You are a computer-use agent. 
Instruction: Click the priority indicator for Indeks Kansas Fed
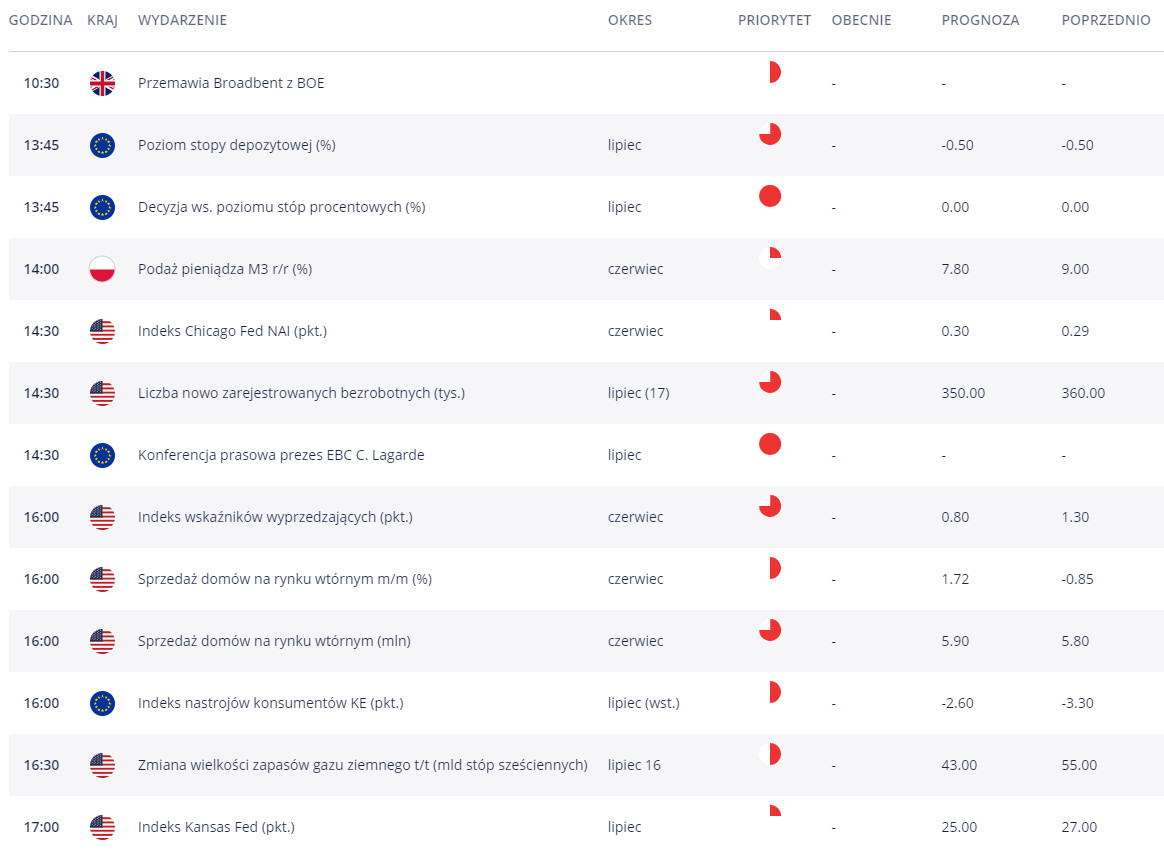[x=771, y=816]
